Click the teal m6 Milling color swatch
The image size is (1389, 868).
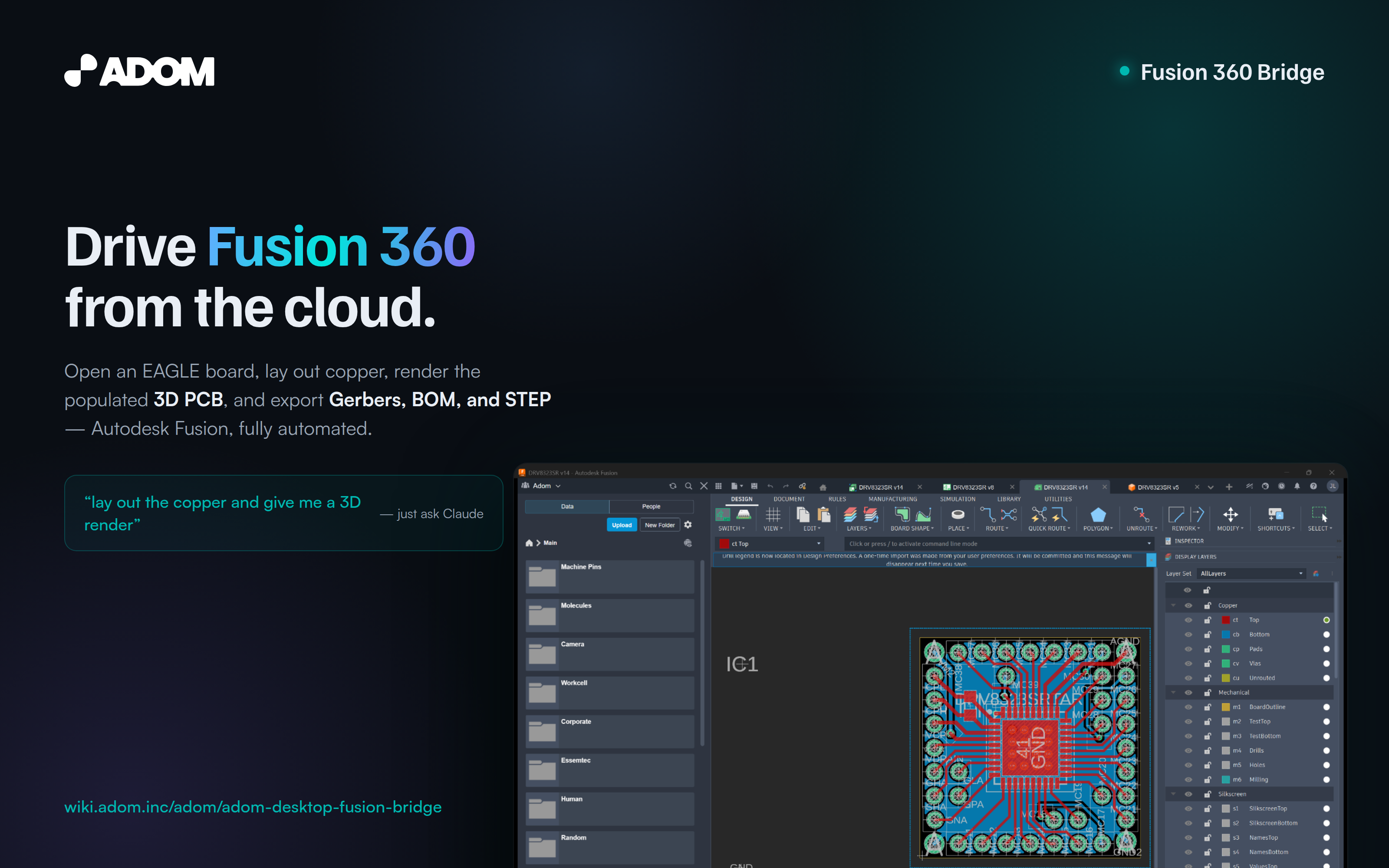click(x=1226, y=779)
